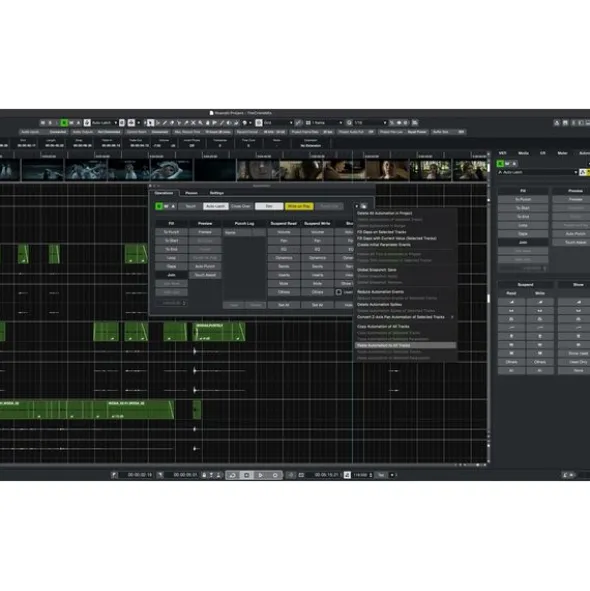This screenshot has width=590, height=591.
Task: Click the Loop fill button in the Automation panel
Action: pyautogui.click(x=172, y=258)
